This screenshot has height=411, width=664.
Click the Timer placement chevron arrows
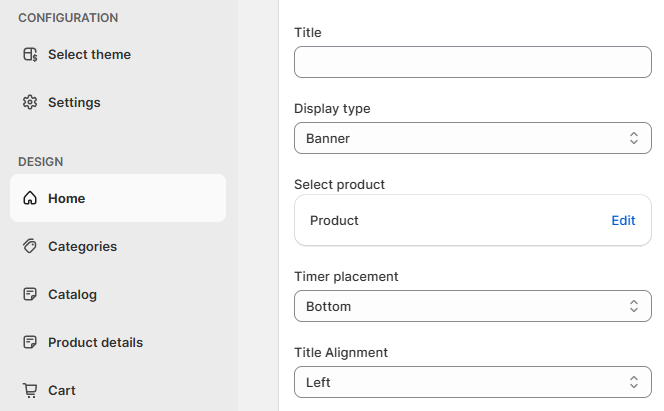coord(634,306)
